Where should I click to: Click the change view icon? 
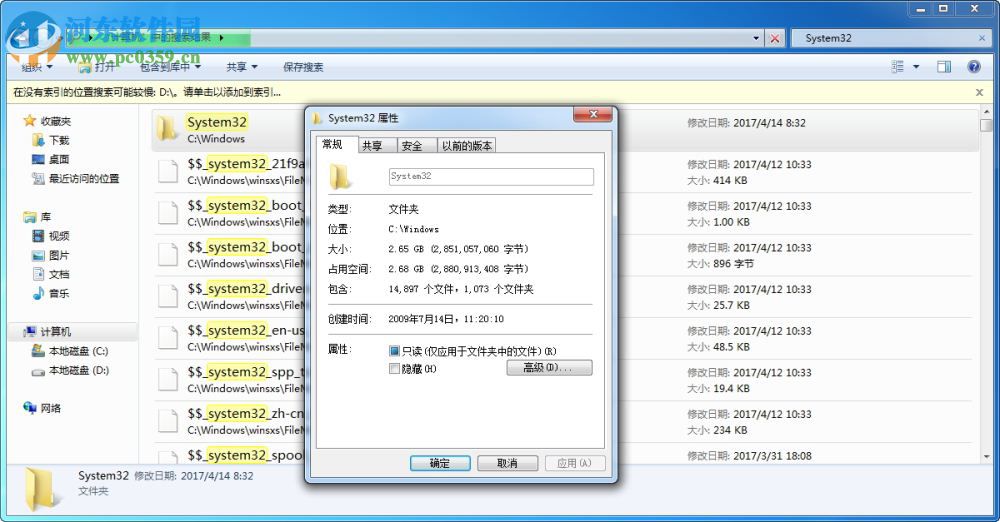897,66
